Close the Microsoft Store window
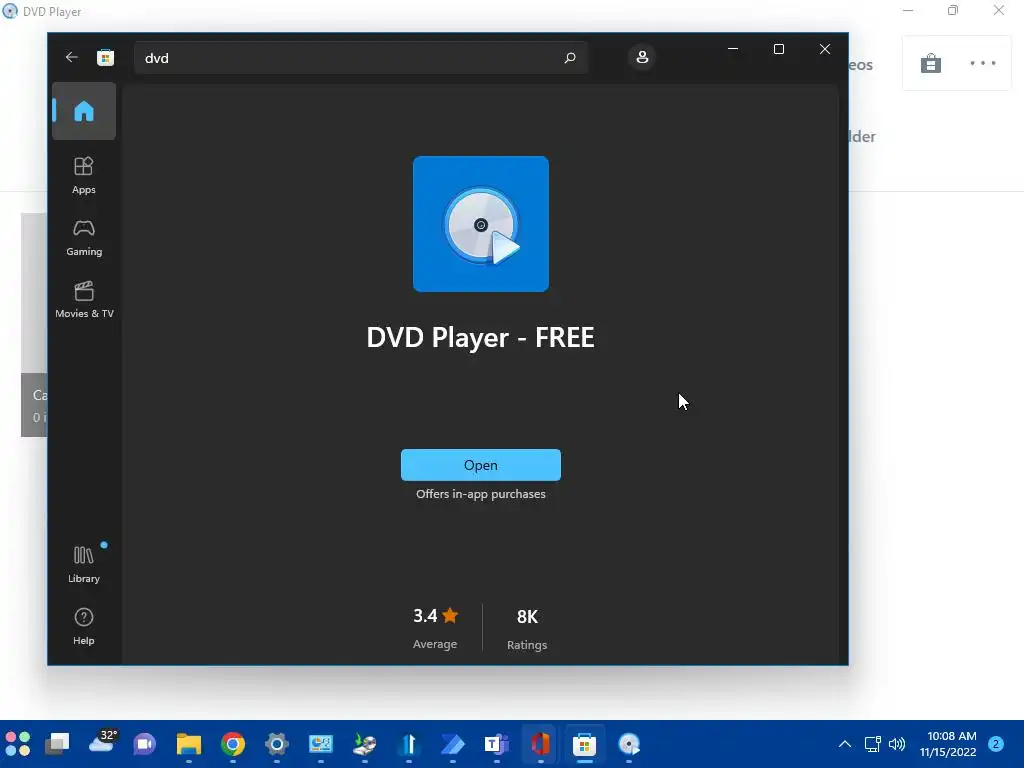This screenshot has height=768, width=1024. point(825,49)
